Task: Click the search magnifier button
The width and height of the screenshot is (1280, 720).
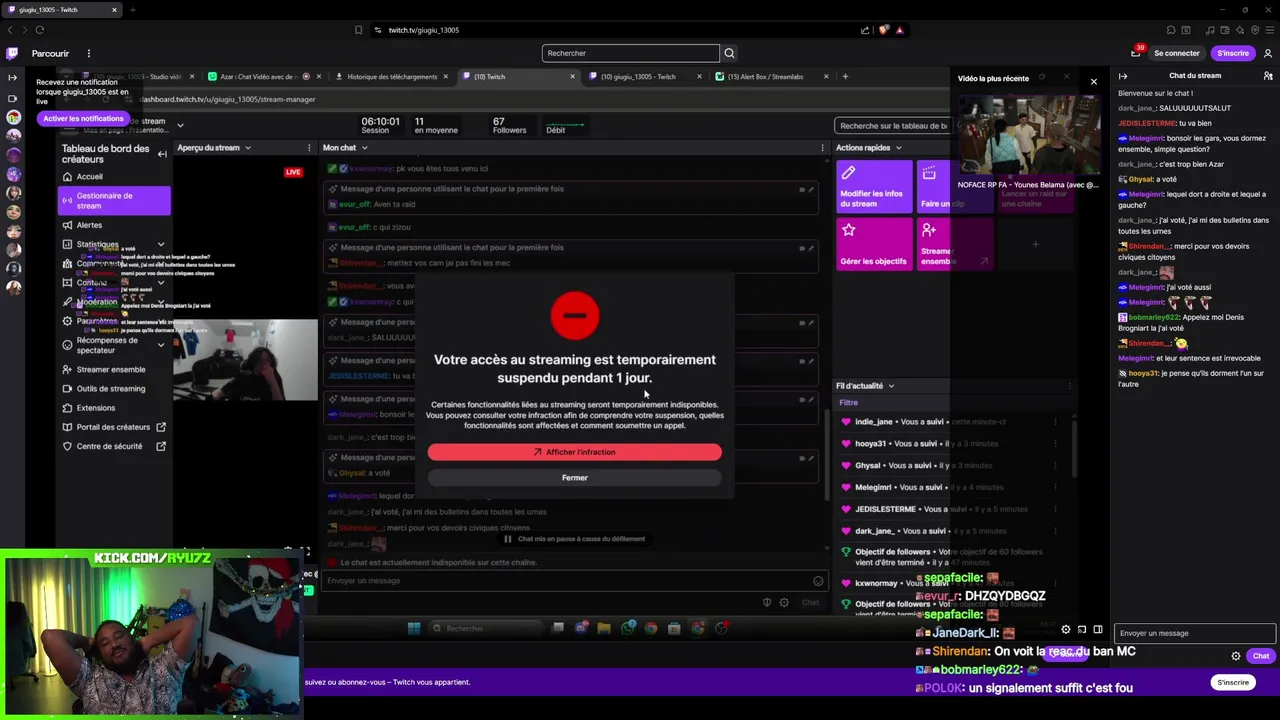Action: (x=729, y=53)
